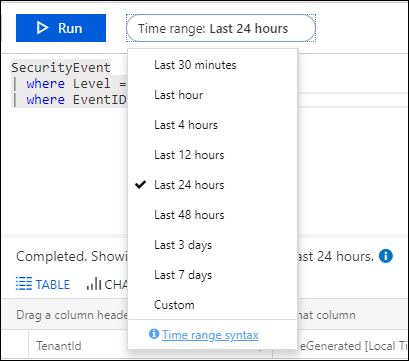
Task: Pick the Last 4 hours option
Action: pyautogui.click(x=213, y=125)
